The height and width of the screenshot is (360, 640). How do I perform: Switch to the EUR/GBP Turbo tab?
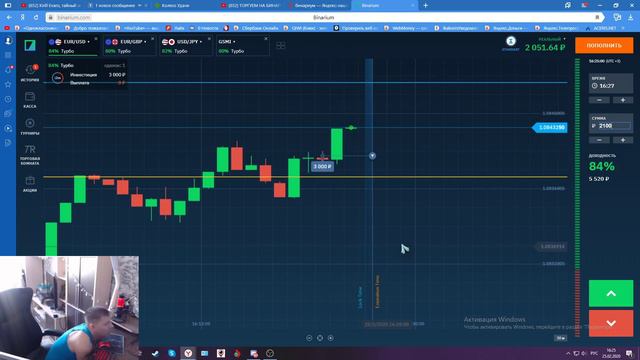(x=129, y=45)
